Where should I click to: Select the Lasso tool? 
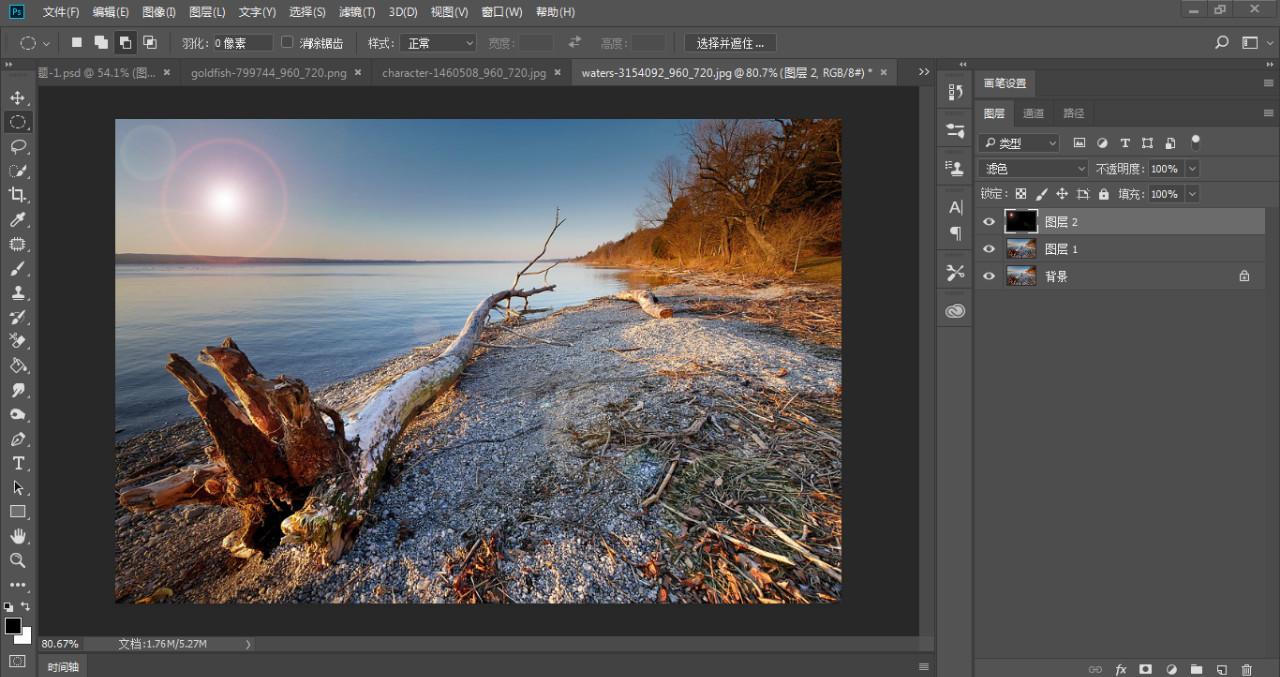pos(18,147)
